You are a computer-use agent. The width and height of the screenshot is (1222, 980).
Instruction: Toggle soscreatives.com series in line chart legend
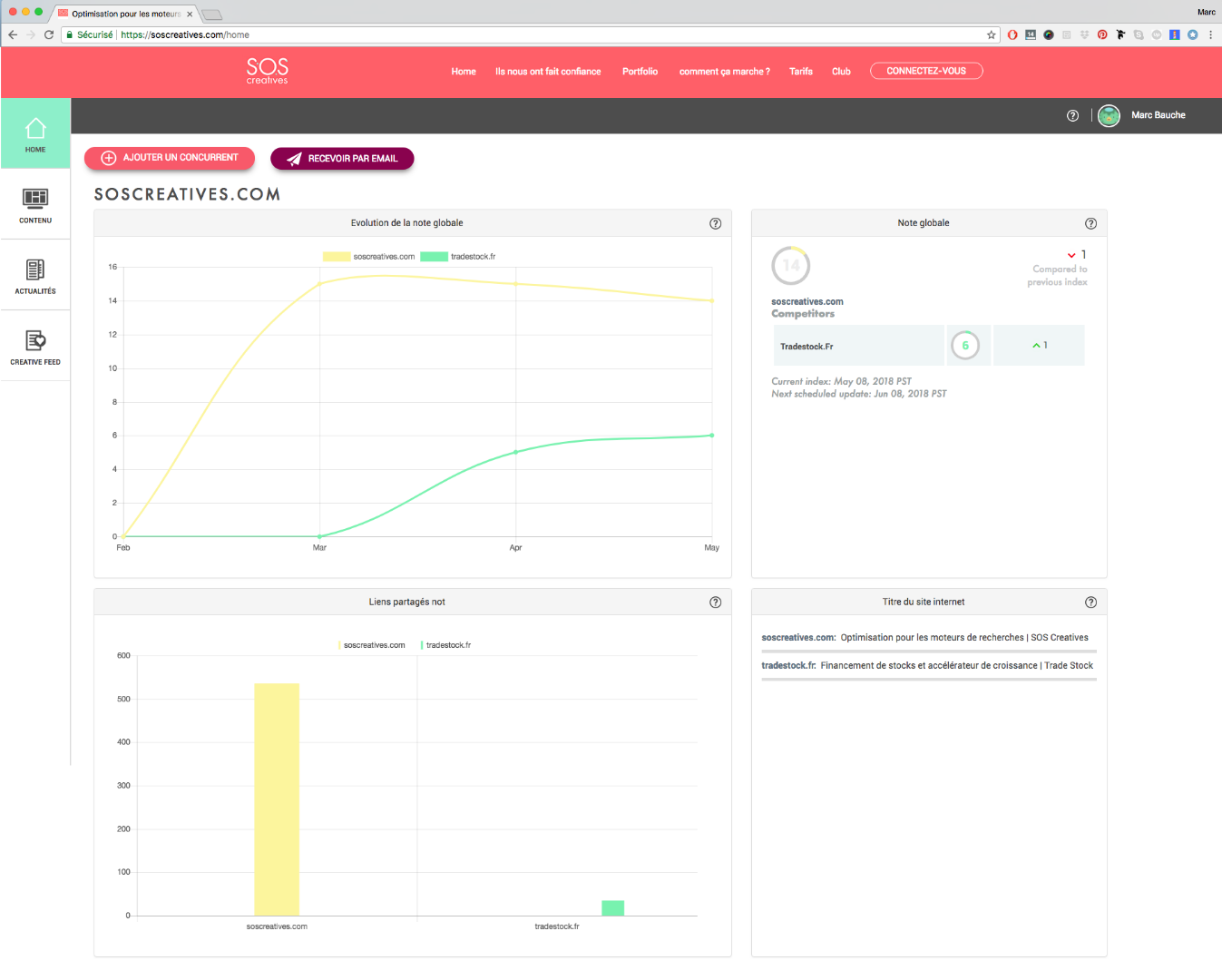[368, 257]
